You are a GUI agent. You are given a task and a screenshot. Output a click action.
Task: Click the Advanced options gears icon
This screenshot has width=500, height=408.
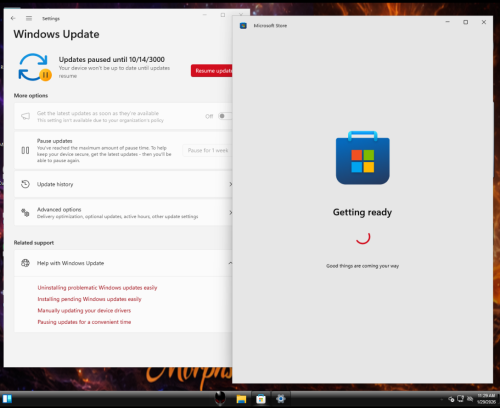25,212
